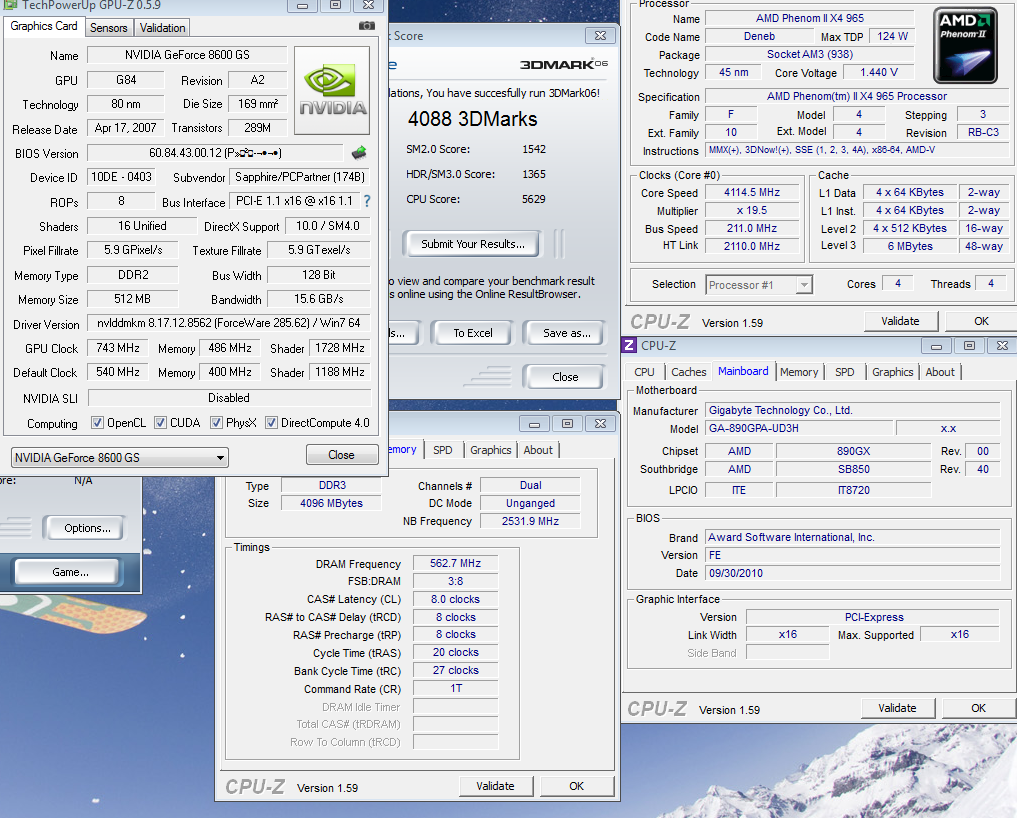The width and height of the screenshot is (1017, 818).
Task: Click Validate in the CPU-Z Mainboard window
Action: pos(898,708)
